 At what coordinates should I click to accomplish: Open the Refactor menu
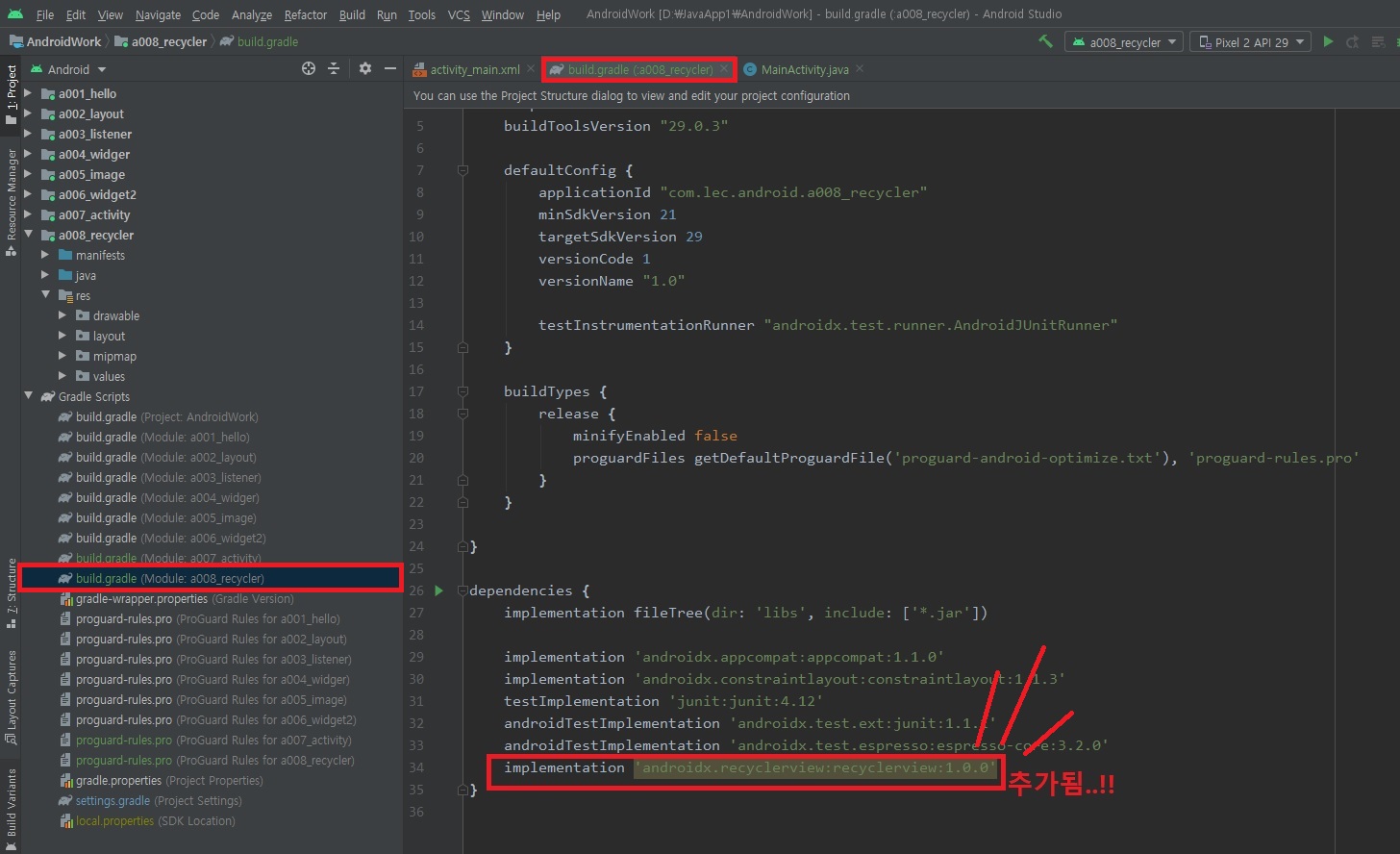306,14
